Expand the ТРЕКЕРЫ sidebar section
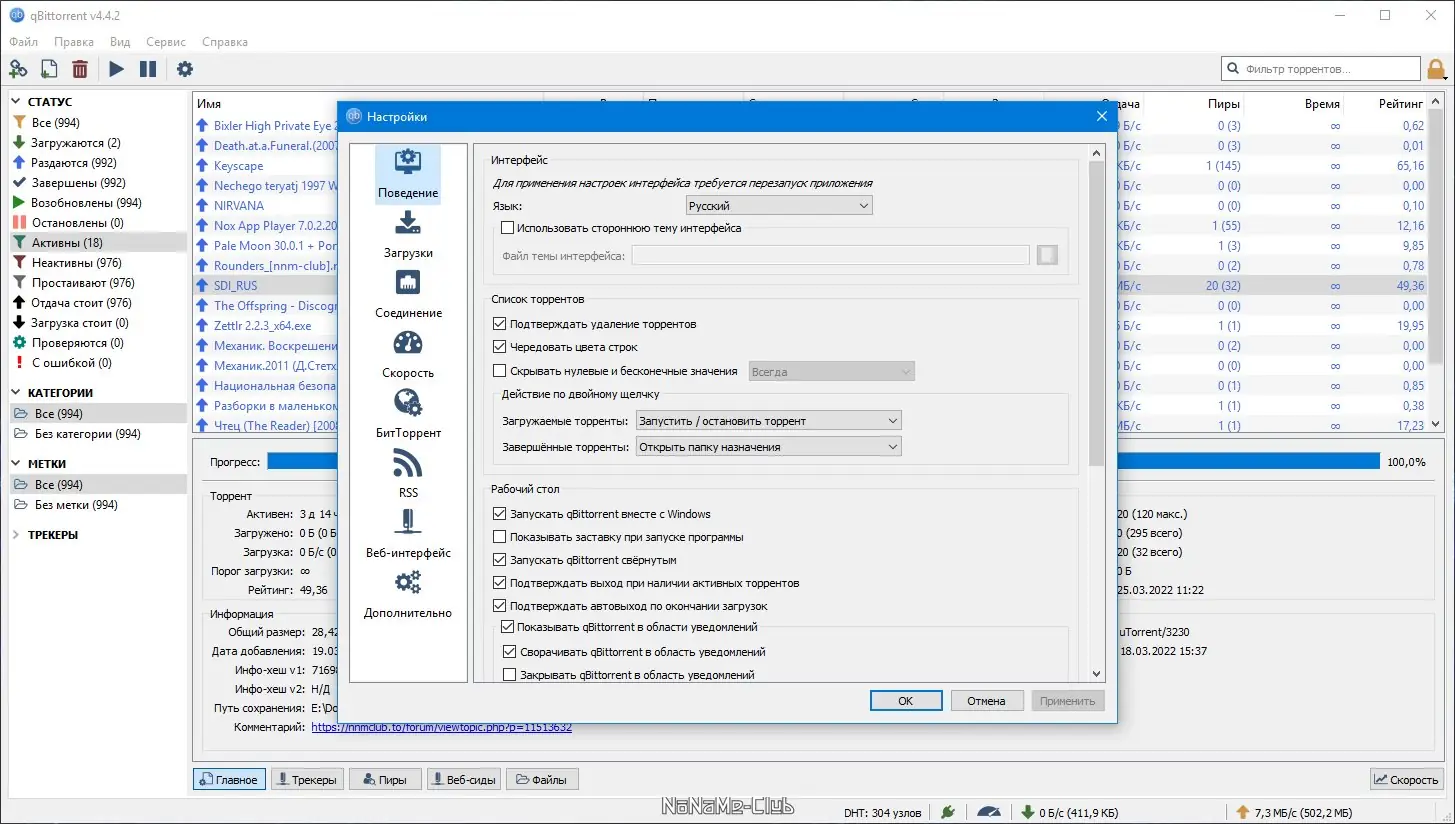This screenshot has width=1455, height=824. coord(16,535)
